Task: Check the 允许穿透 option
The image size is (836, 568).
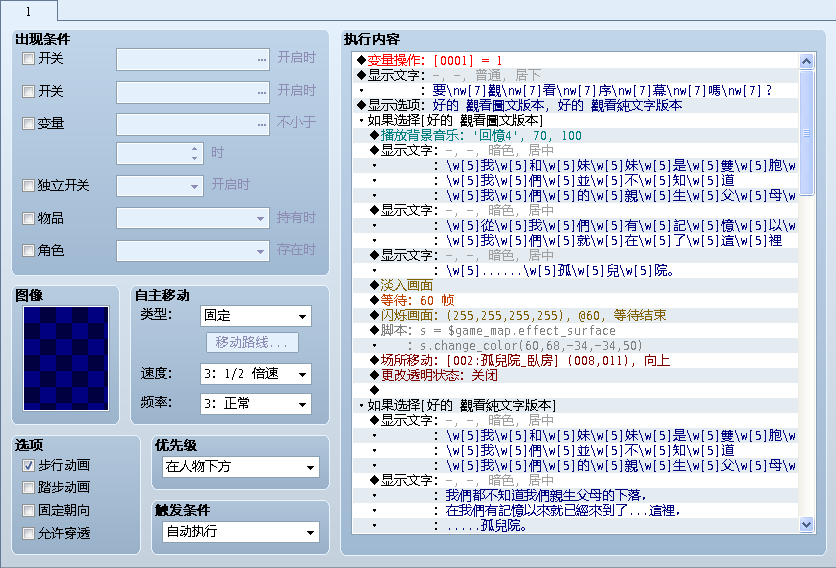Action: (x=28, y=533)
